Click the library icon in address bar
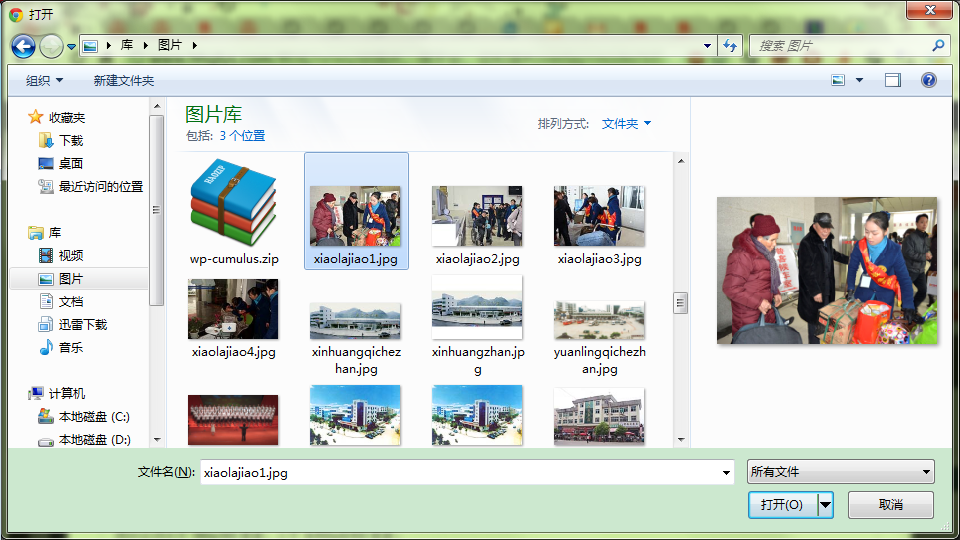 pyautogui.click(x=90, y=46)
